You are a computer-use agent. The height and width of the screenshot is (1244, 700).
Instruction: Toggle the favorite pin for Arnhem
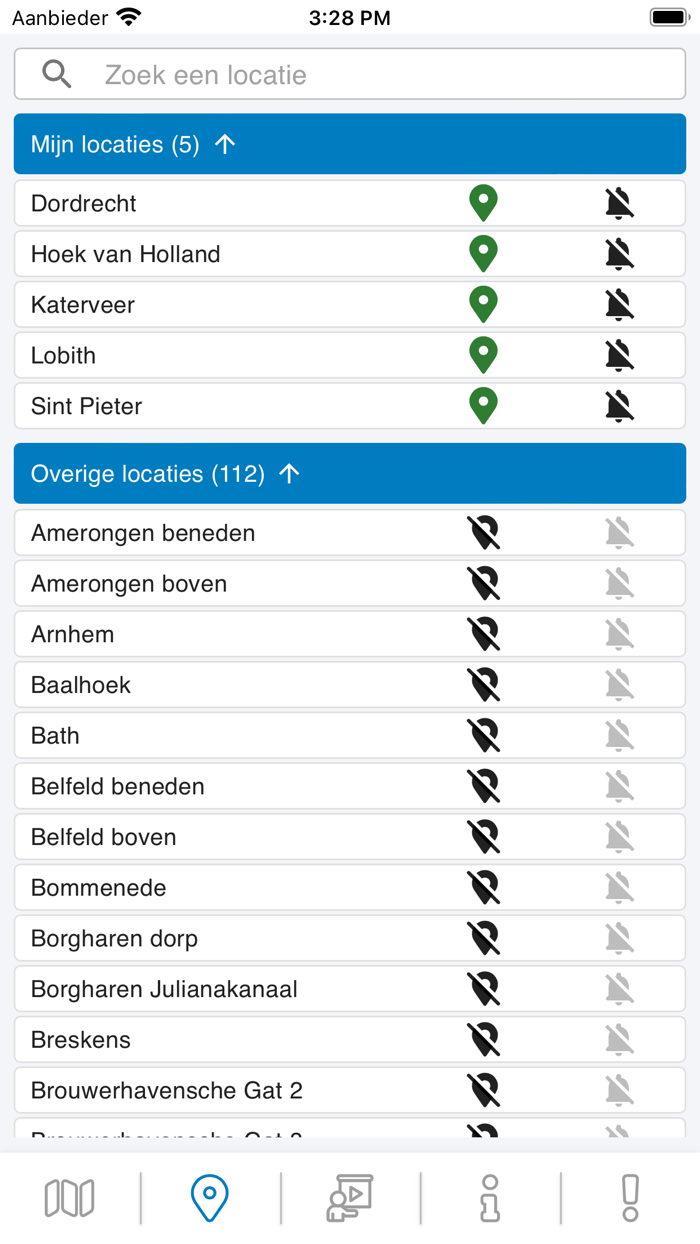click(483, 633)
